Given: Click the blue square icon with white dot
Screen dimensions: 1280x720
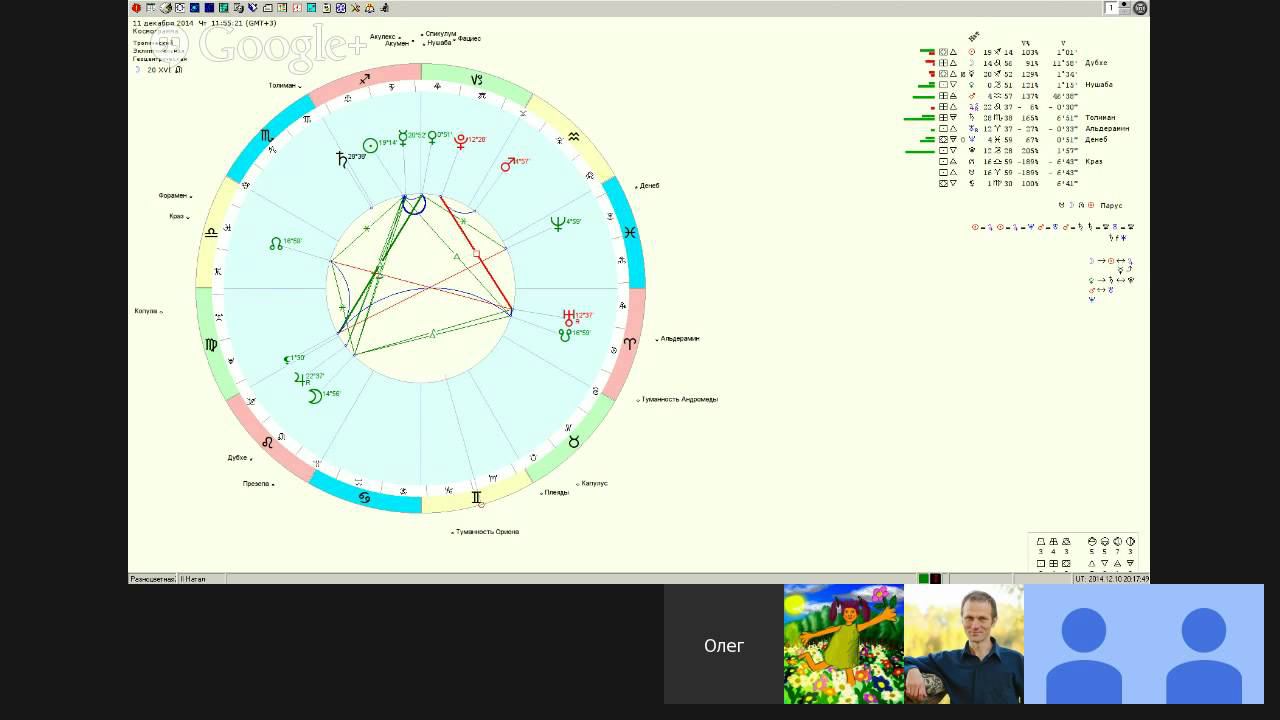Looking at the screenshot, I should [x=195, y=8].
